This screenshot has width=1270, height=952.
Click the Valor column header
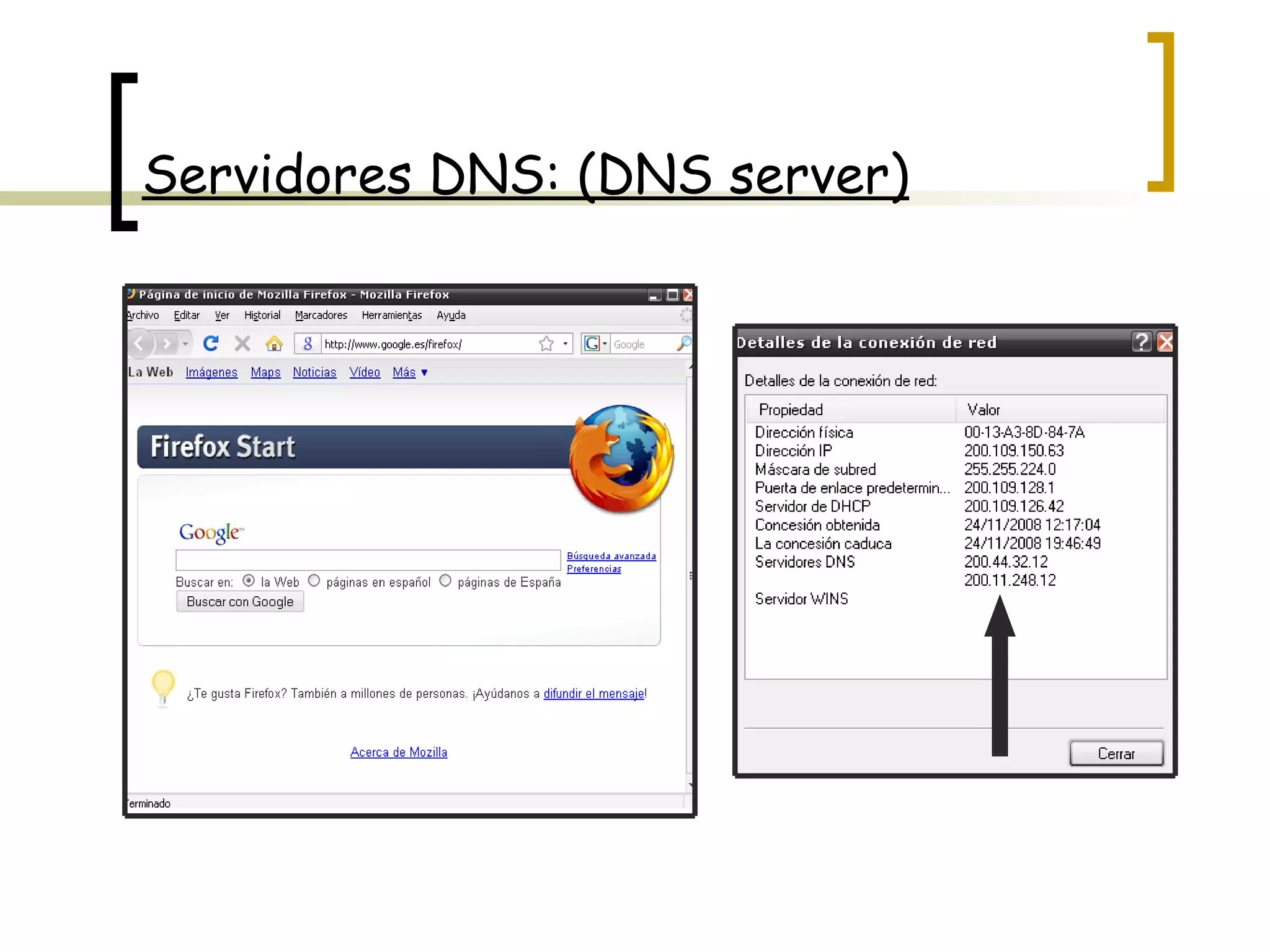[1060, 410]
